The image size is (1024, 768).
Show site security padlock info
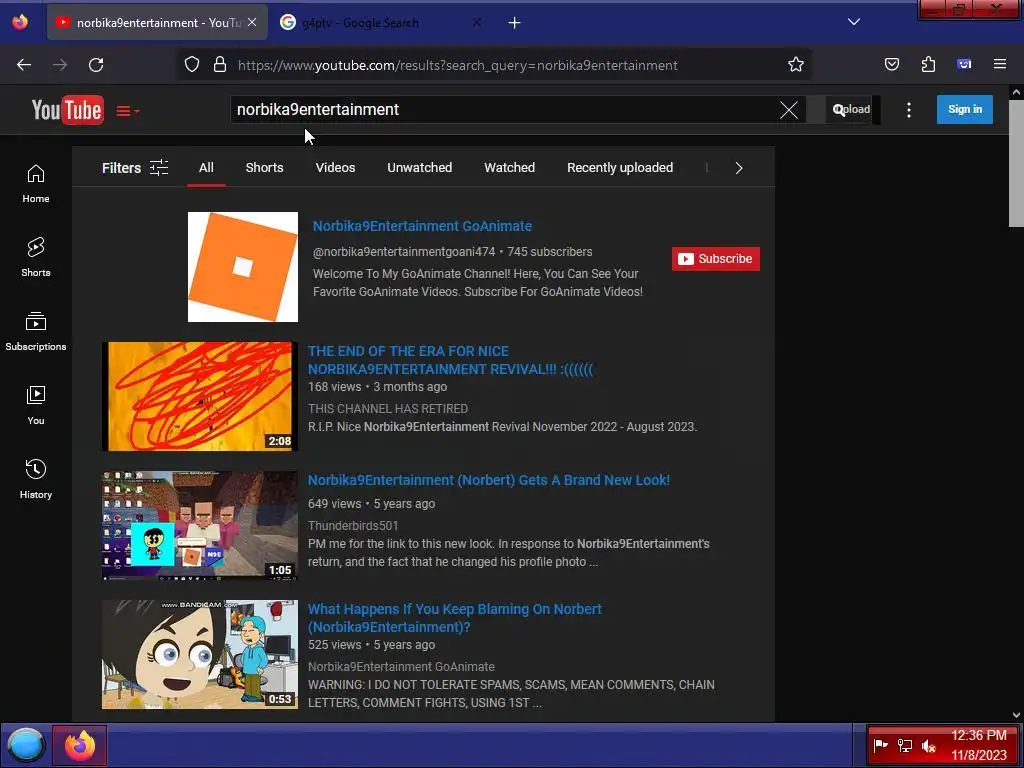pos(220,65)
